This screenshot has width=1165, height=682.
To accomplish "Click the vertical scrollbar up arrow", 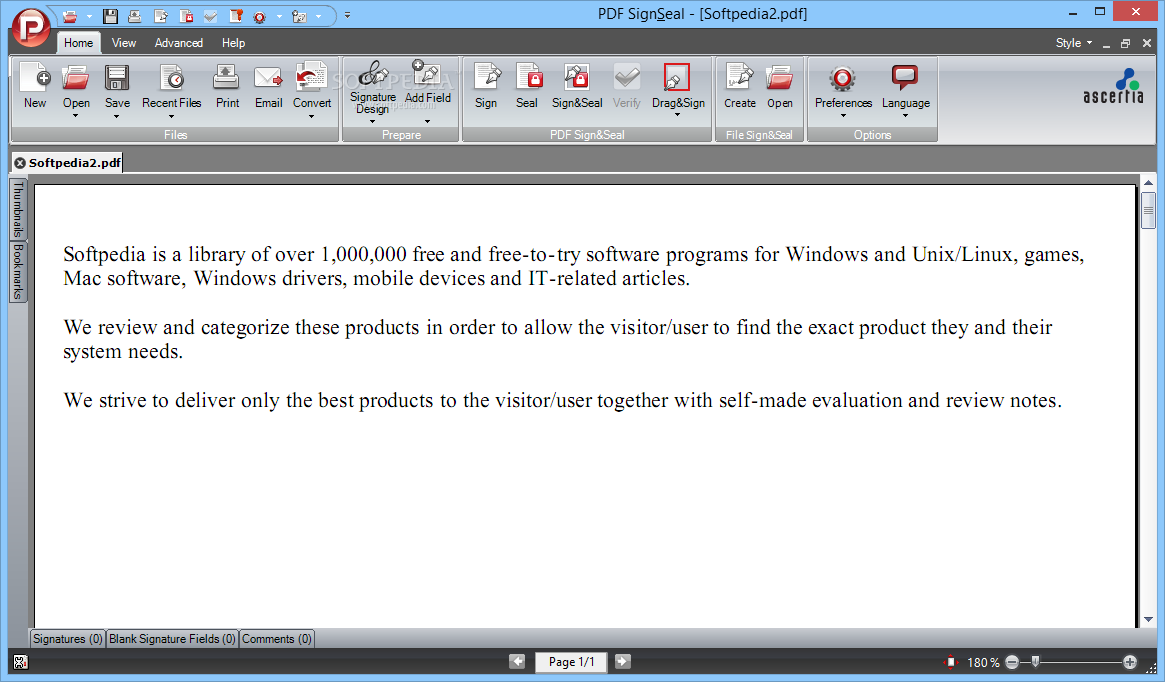I will click(x=1149, y=182).
